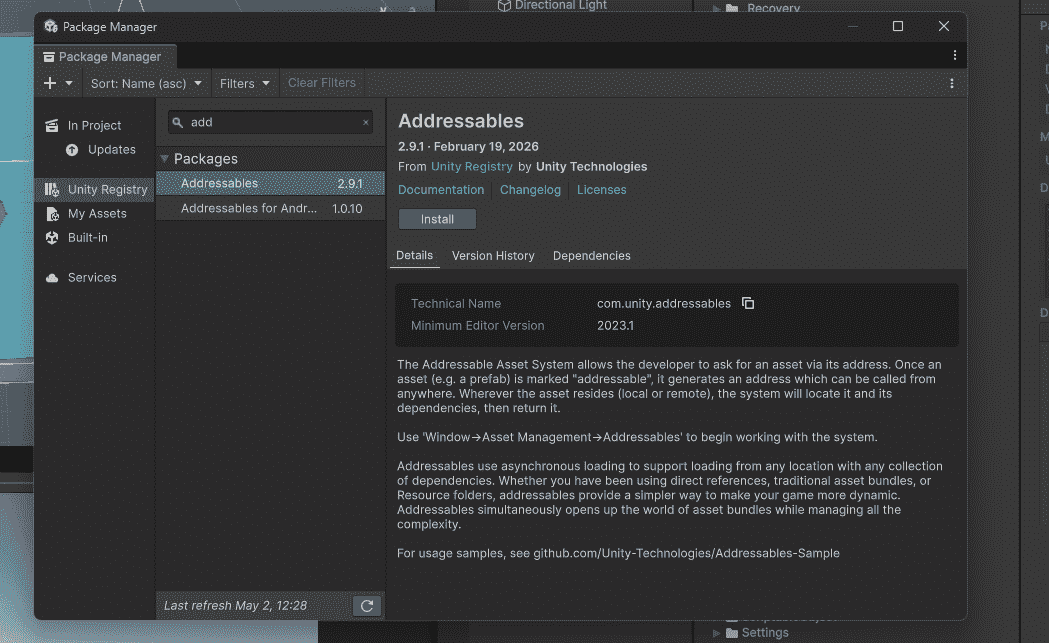Select Unity Registry in the sidebar
Image resolution: width=1049 pixels, height=643 pixels.
coord(94,189)
